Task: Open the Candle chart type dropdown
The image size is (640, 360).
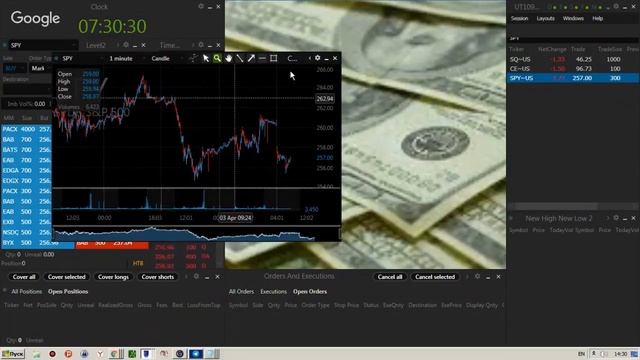Action: pyautogui.click(x=166, y=58)
